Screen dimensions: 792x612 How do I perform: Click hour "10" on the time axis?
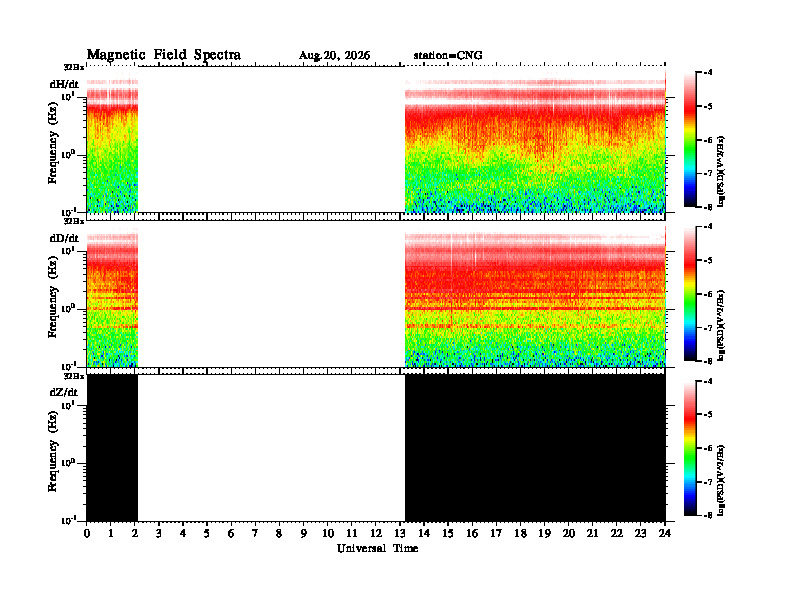pos(328,533)
